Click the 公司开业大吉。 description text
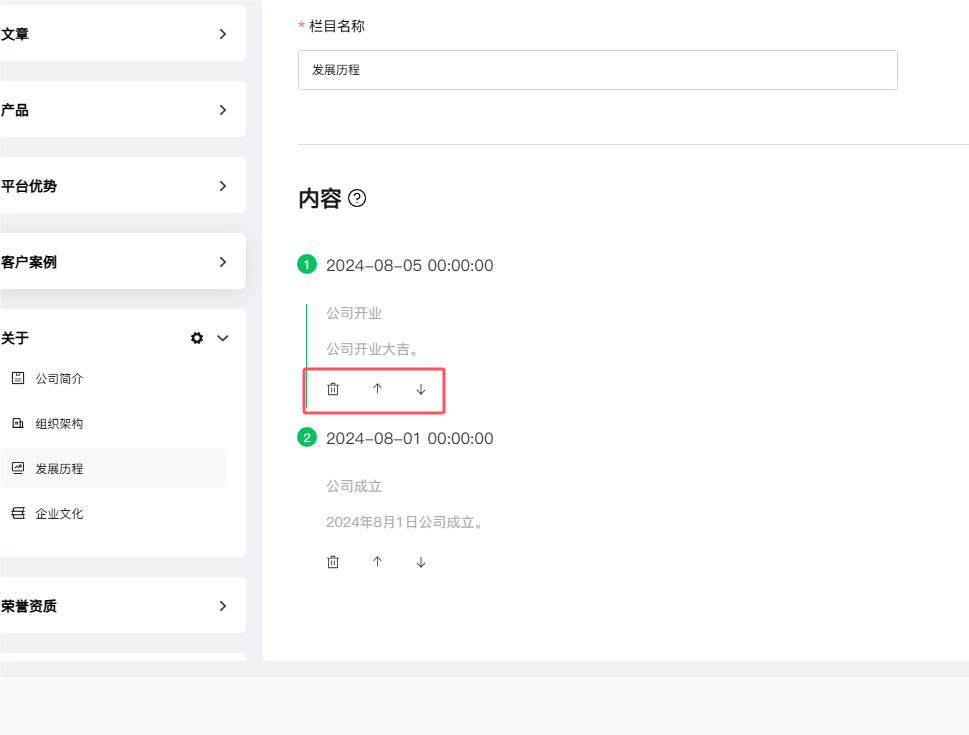 374,349
